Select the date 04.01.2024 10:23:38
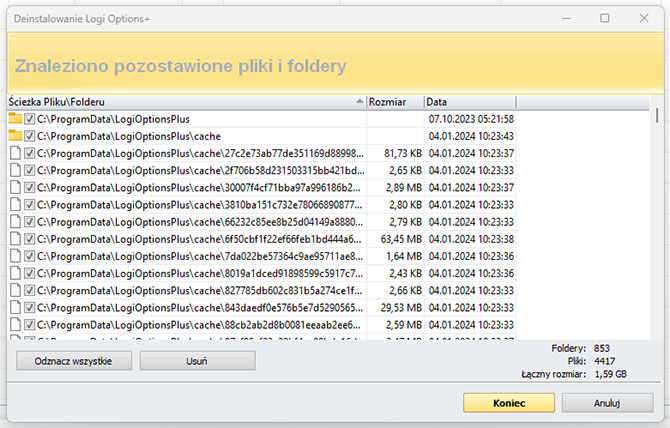 pos(471,239)
